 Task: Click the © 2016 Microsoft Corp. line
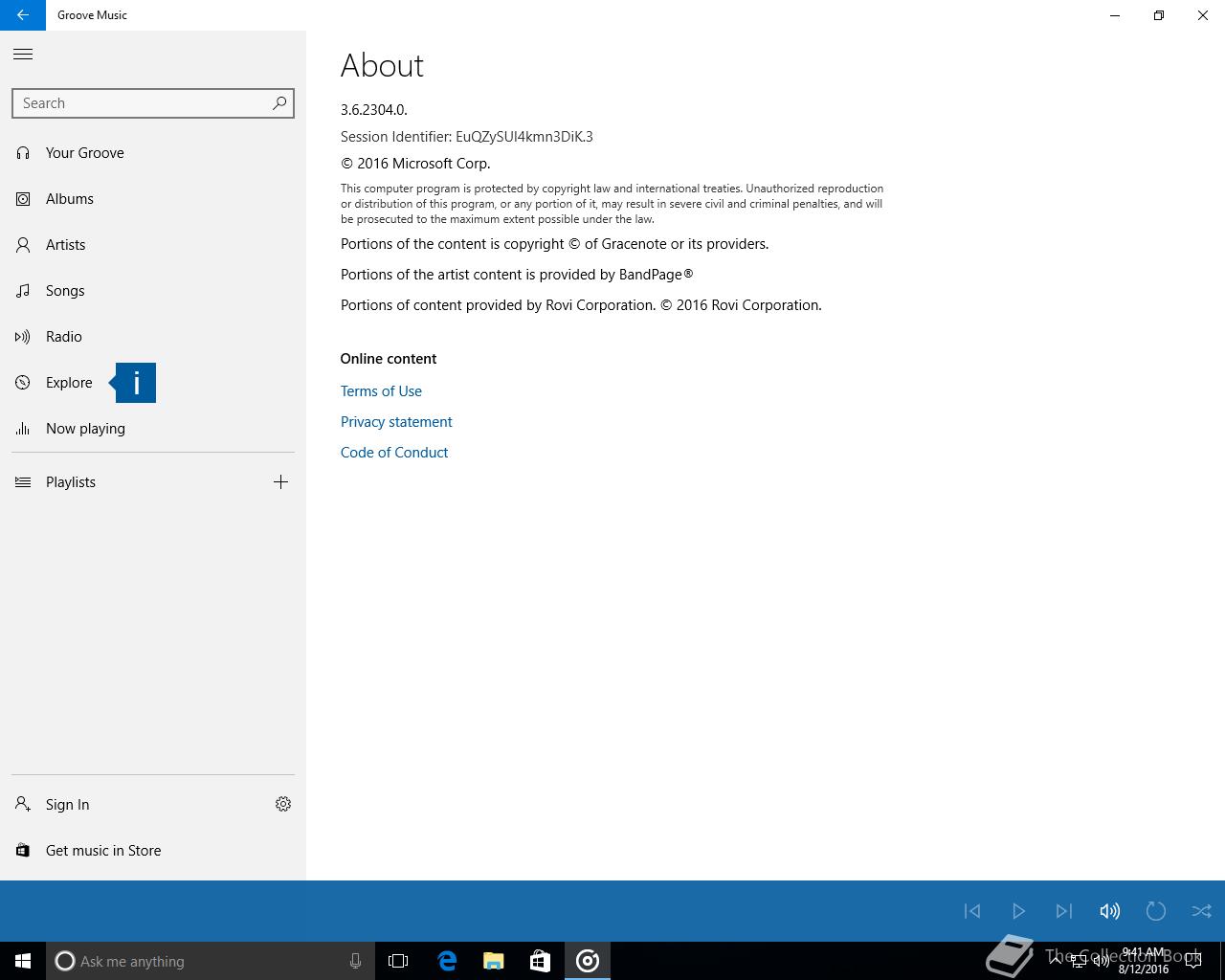415,164
